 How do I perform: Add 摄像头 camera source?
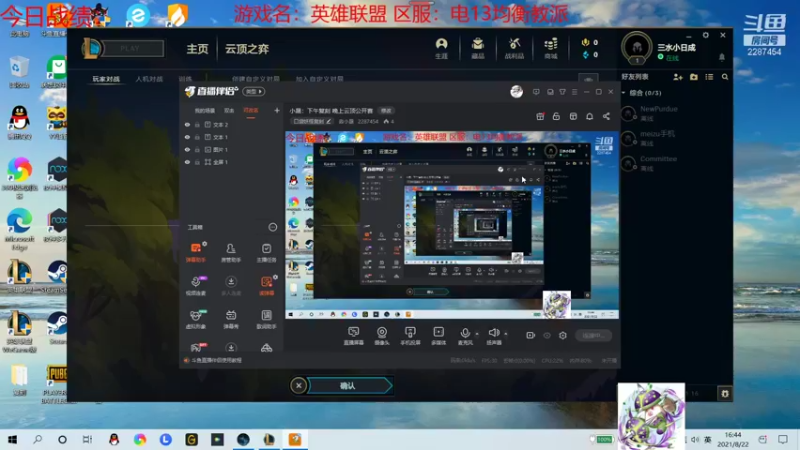(382, 336)
